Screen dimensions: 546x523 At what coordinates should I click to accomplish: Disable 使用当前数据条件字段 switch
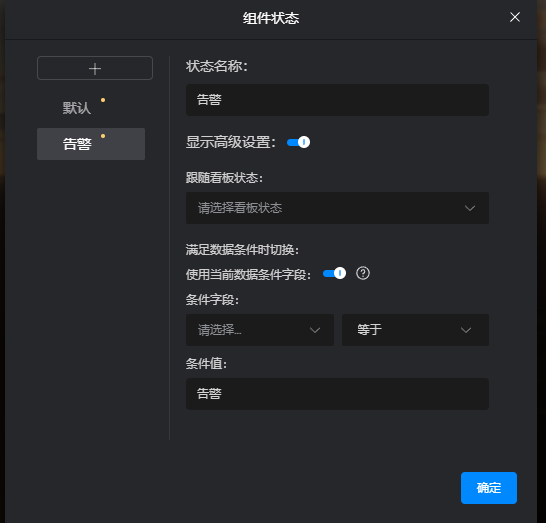tap(334, 273)
